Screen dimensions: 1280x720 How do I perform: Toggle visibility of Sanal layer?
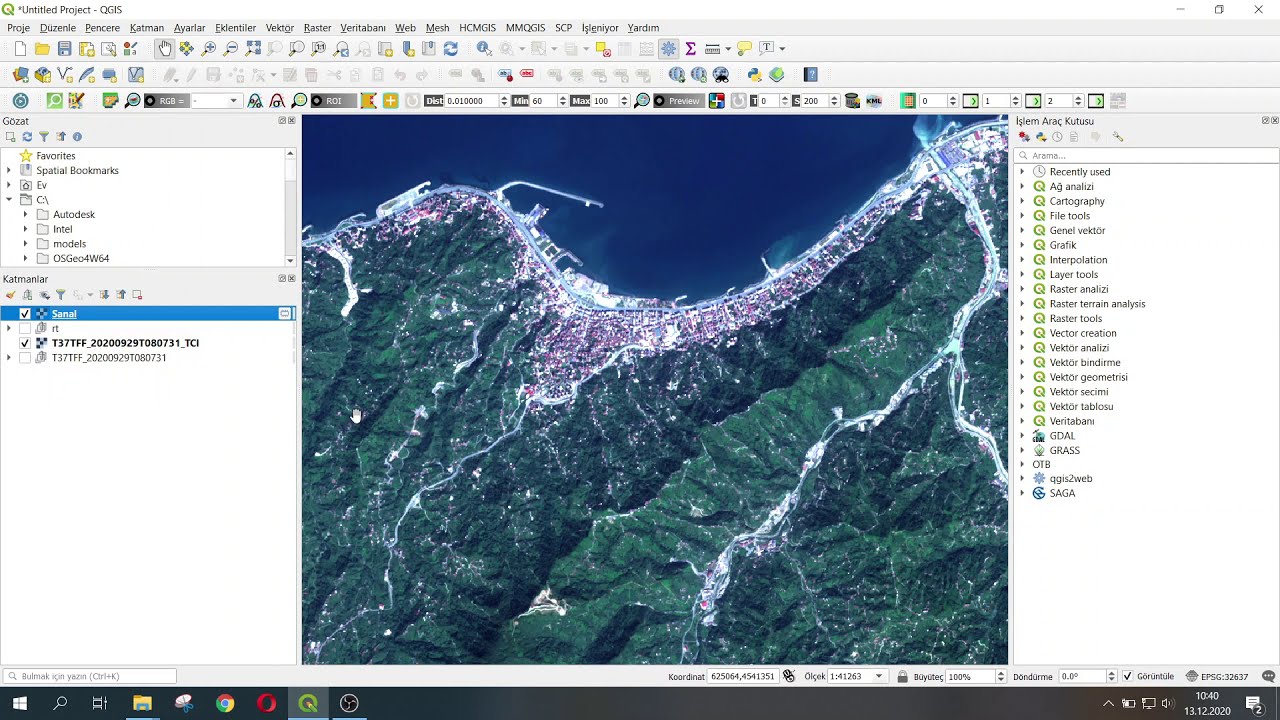point(25,314)
